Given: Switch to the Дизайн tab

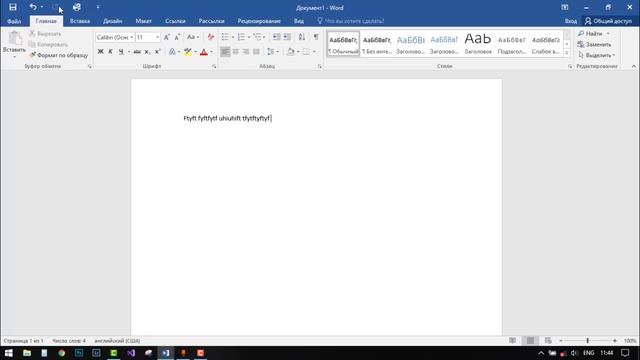Looking at the screenshot, I should 112,21.
